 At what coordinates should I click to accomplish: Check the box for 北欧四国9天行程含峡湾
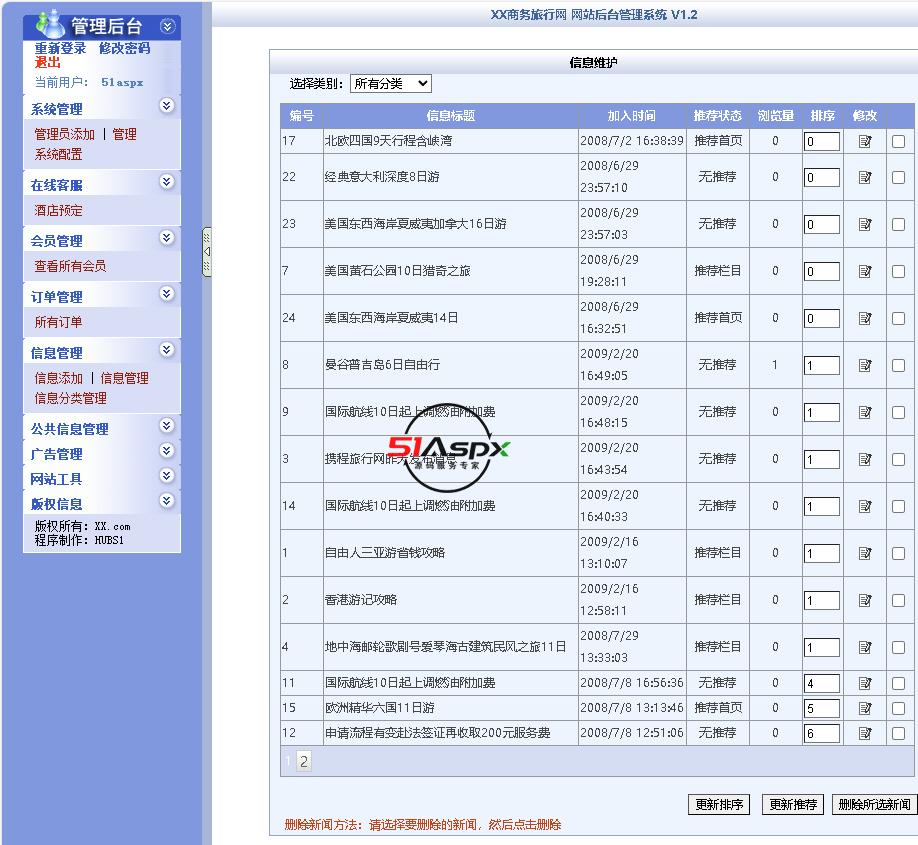tap(898, 141)
